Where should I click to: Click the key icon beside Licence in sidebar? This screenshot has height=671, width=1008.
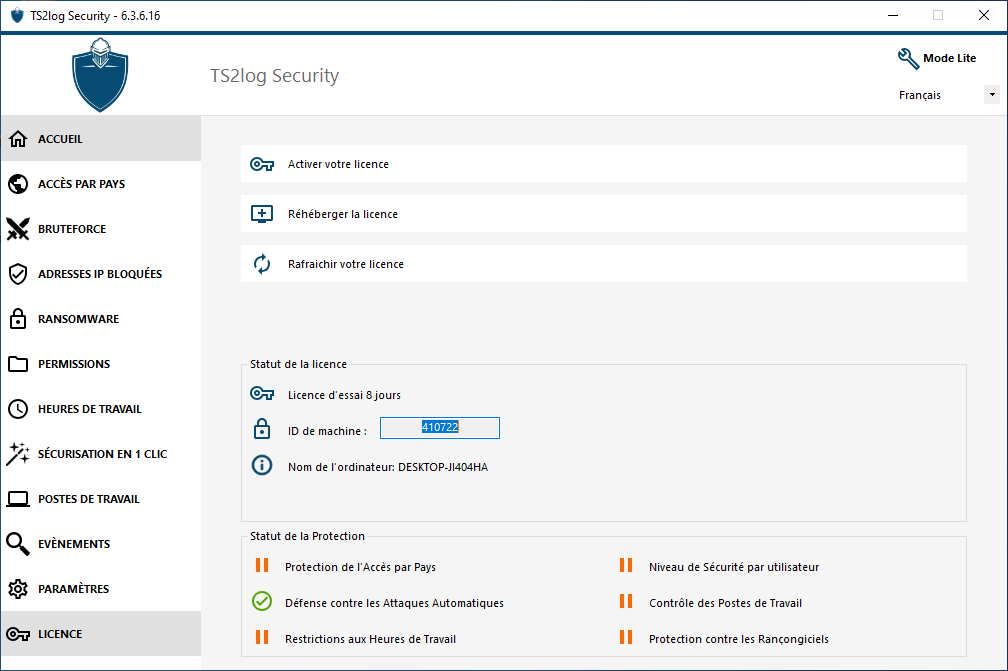[x=18, y=634]
